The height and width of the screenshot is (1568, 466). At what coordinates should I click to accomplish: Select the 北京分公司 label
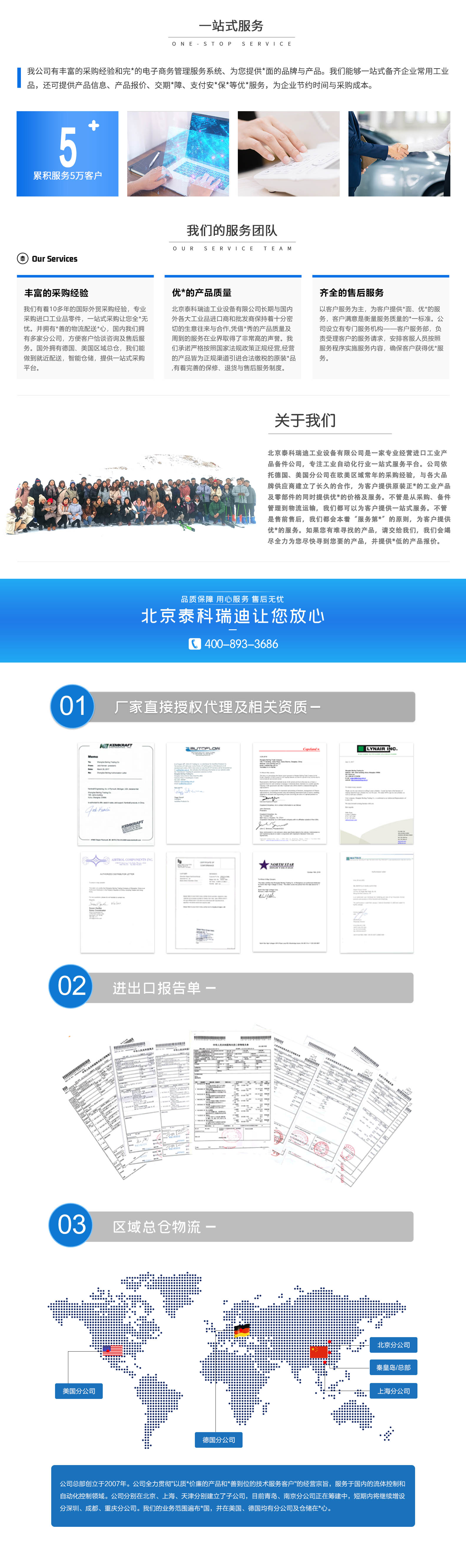point(394,1345)
